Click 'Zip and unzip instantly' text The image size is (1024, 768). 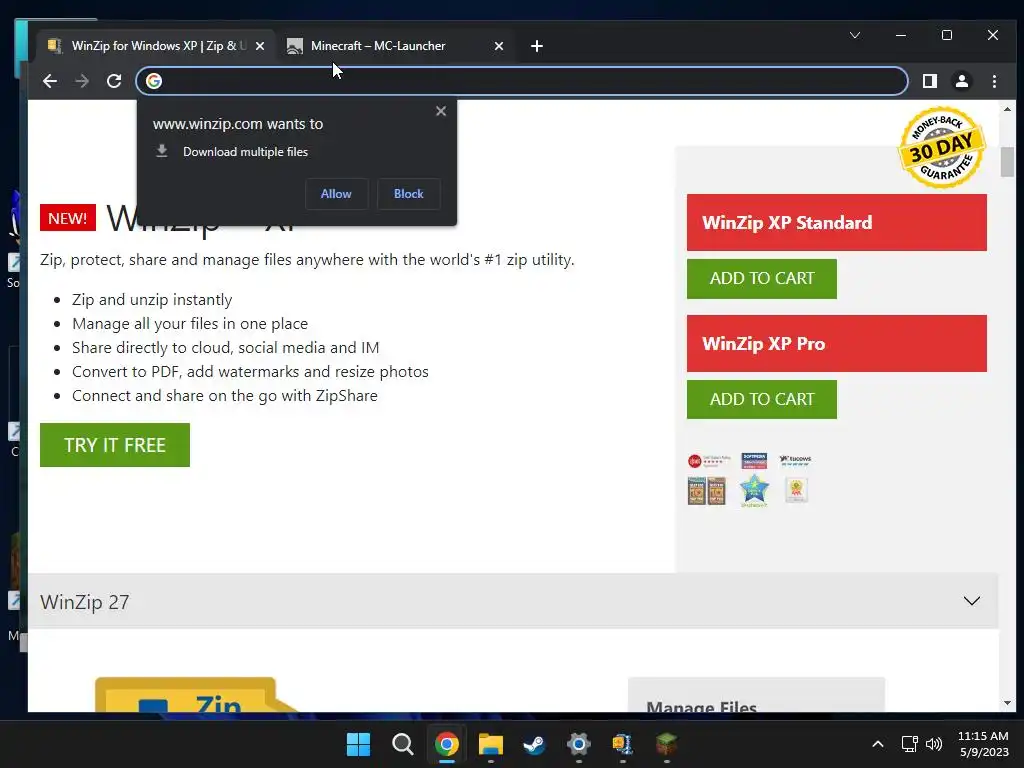152,300
